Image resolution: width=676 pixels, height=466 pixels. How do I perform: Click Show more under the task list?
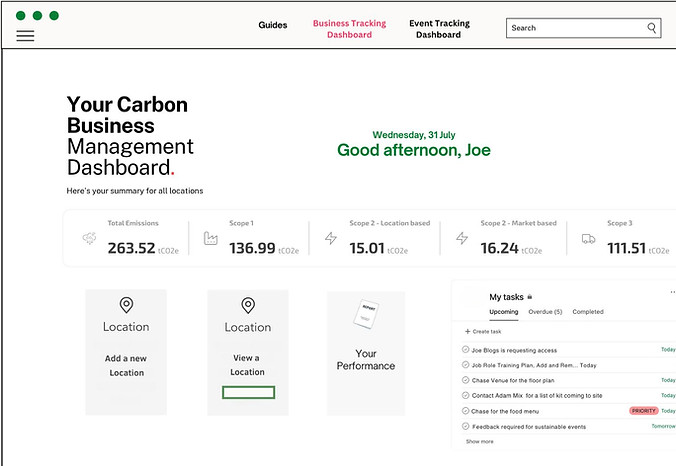pos(479,441)
